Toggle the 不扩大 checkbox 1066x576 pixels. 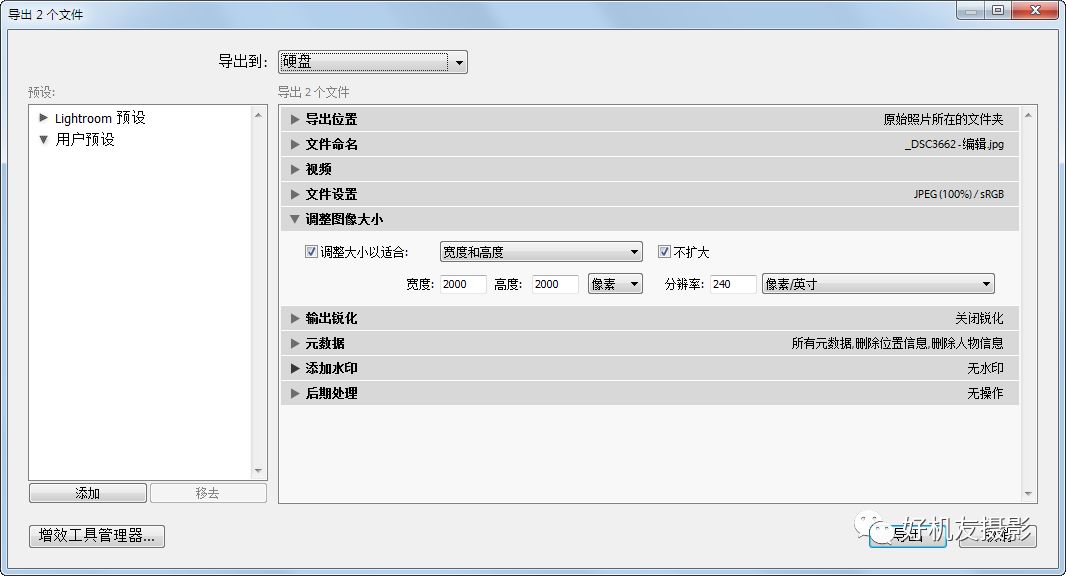663,252
